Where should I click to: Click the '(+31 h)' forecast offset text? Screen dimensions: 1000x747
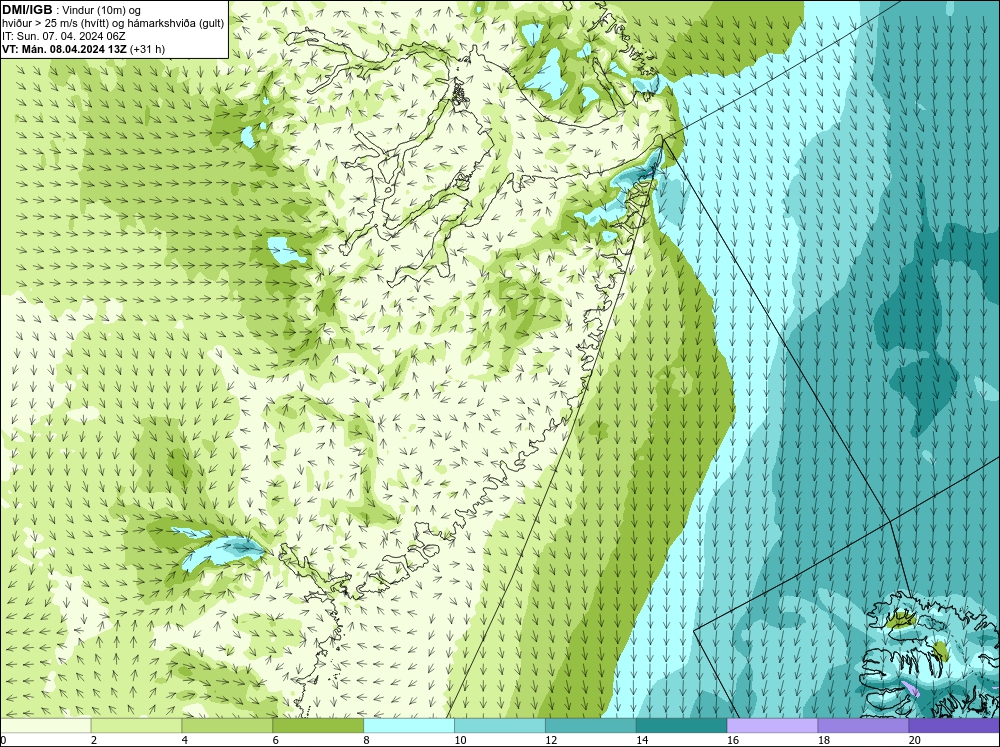147,49
